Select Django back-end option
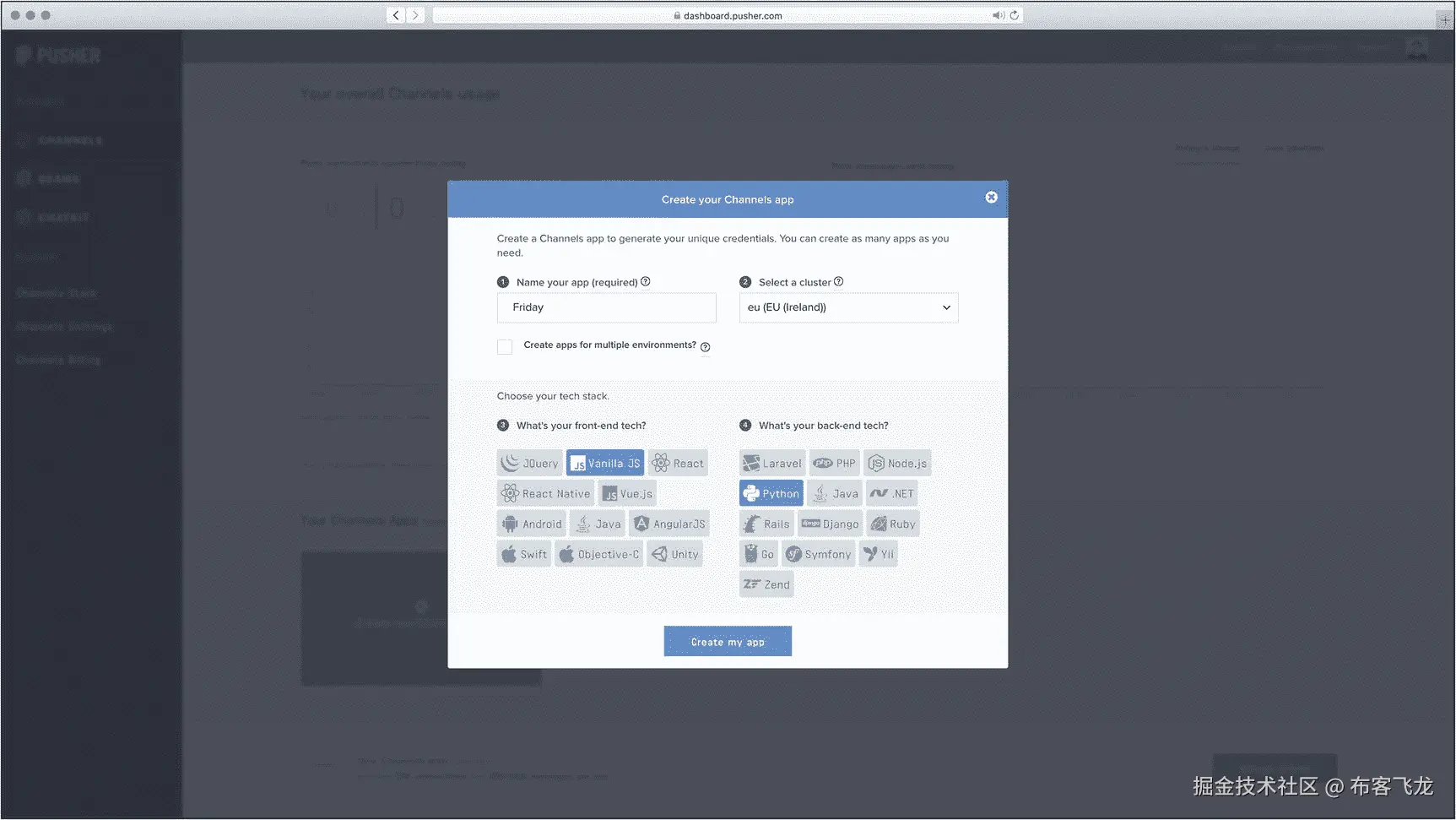The width and height of the screenshot is (1456, 820). (x=830, y=524)
